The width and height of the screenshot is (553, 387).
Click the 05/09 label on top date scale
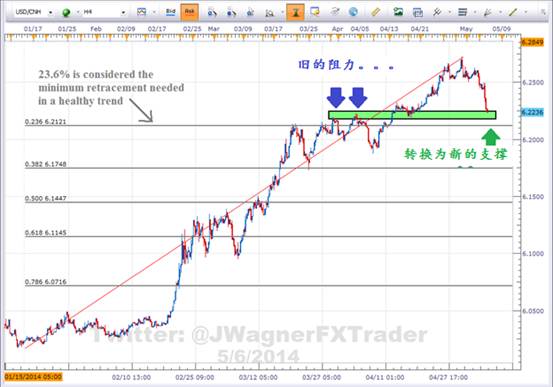pos(501,29)
